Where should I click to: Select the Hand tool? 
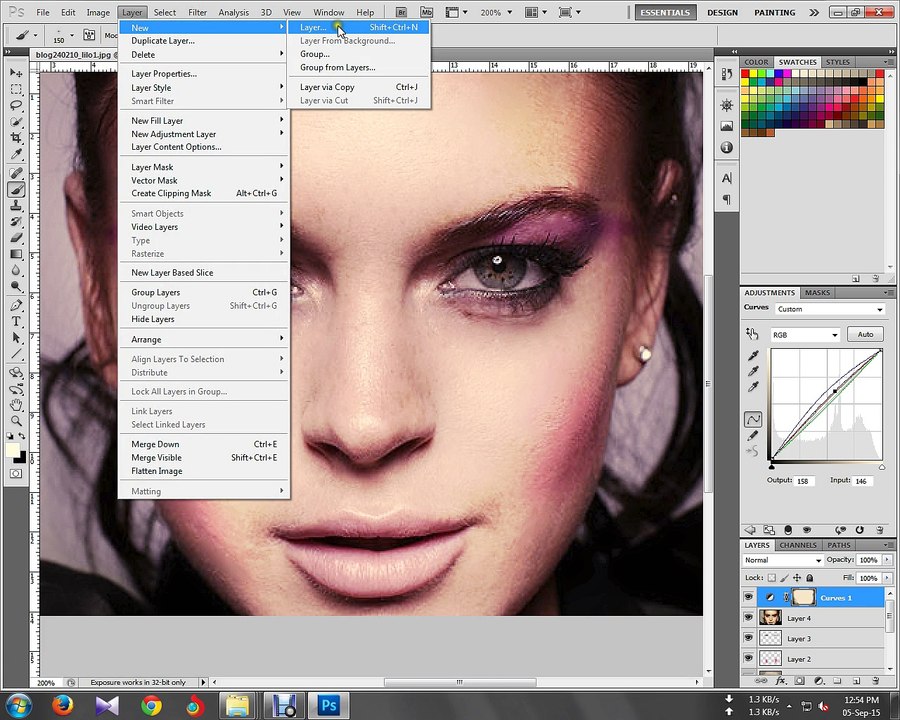[x=16, y=405]
